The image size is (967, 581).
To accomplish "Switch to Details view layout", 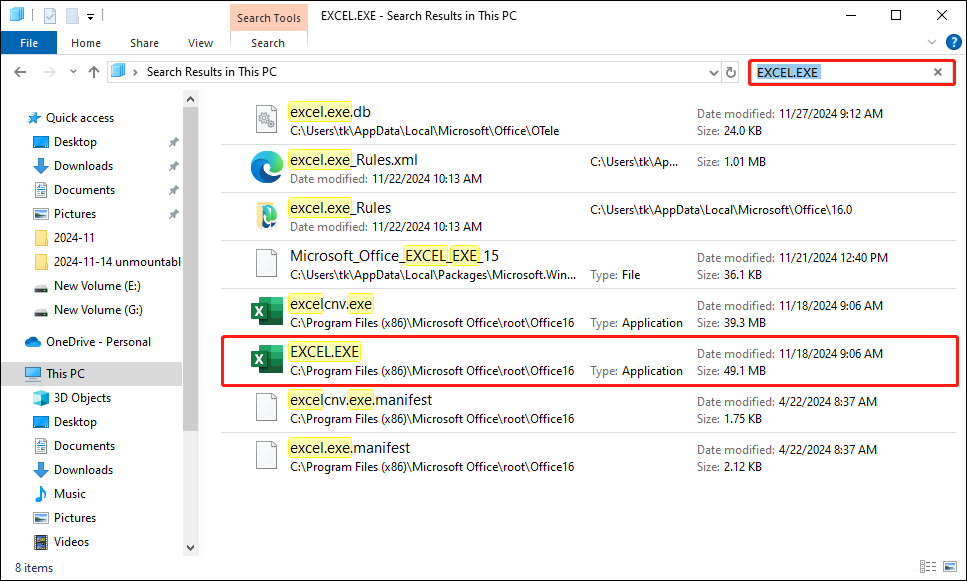I will (928, 567).
